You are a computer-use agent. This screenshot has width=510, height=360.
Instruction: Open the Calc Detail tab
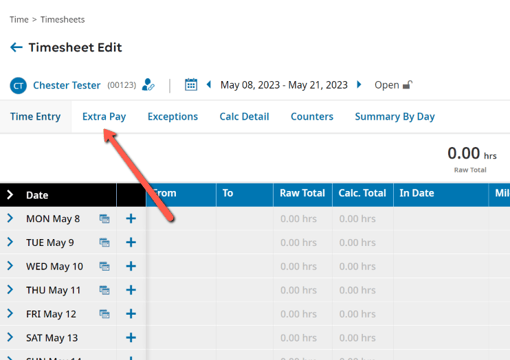click(244, 117)
